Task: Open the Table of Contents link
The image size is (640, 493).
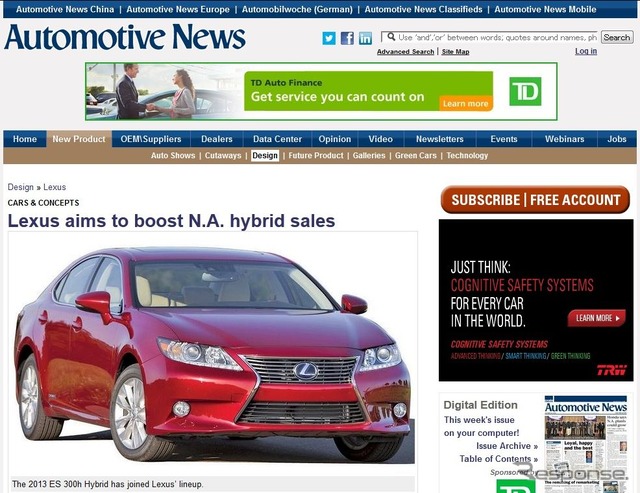Action: 499,459
